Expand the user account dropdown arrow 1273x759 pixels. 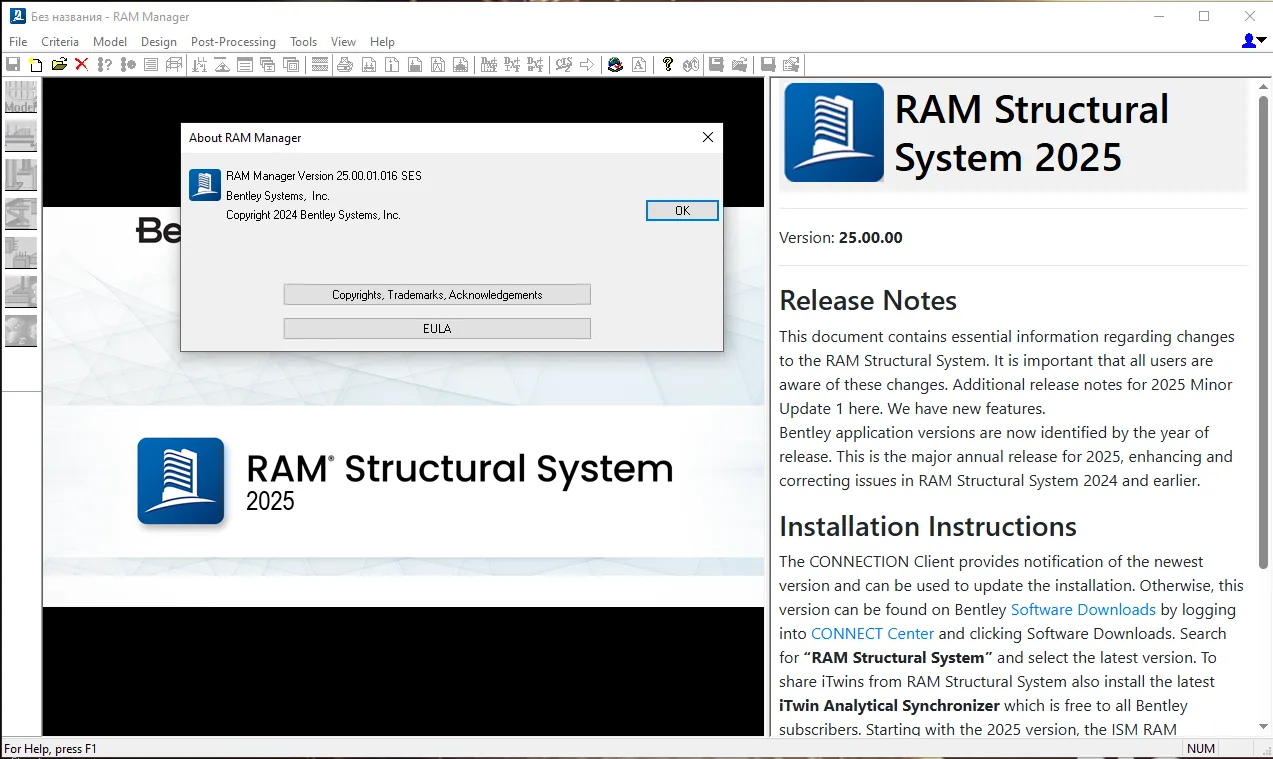click(1262, 41)
